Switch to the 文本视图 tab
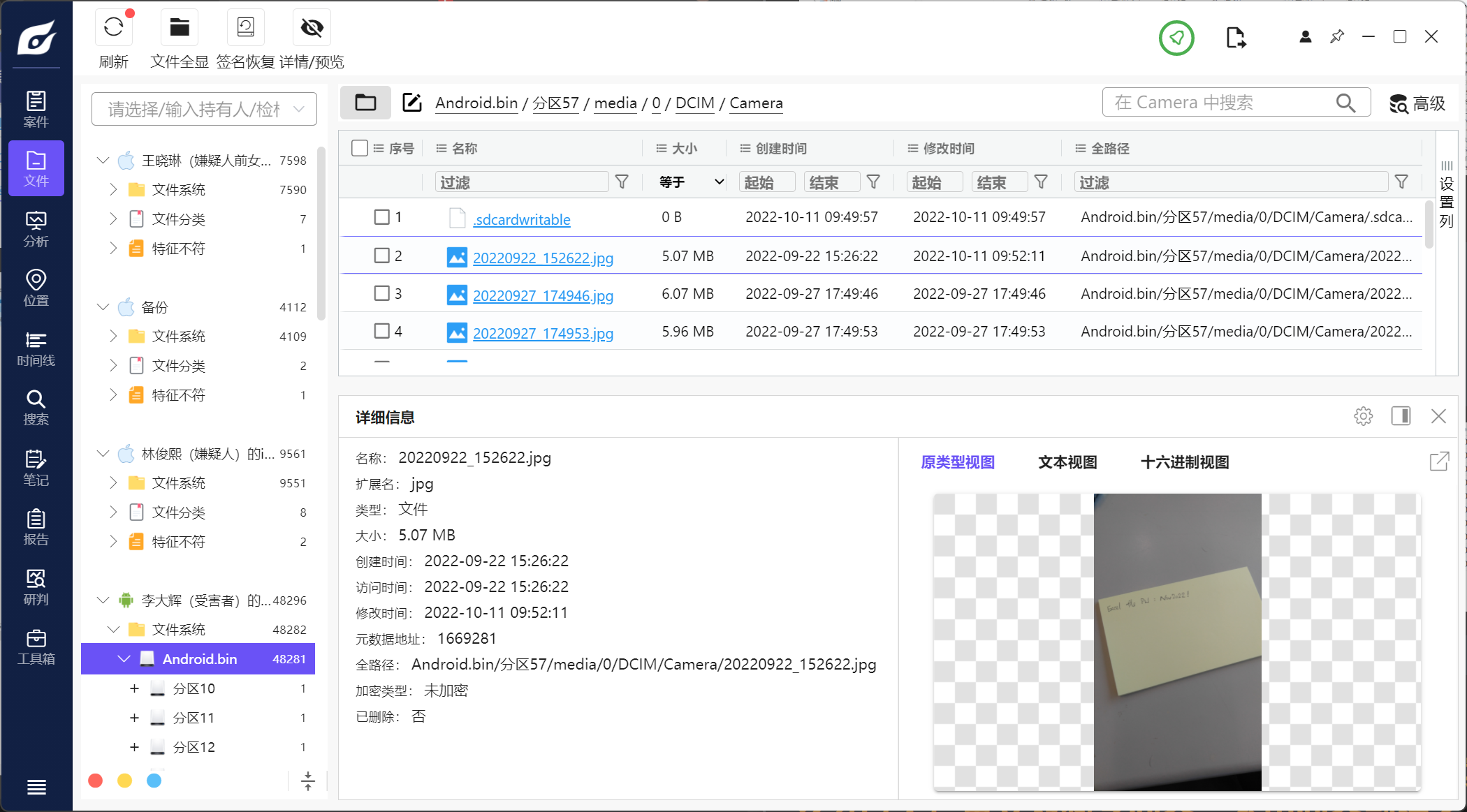 (x=1067, y=462)
